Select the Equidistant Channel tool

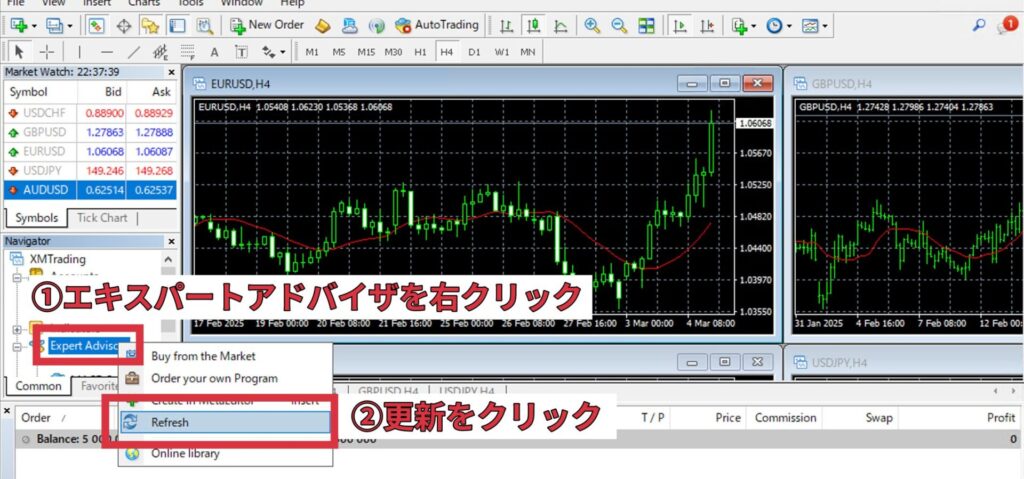coord(161,52)
